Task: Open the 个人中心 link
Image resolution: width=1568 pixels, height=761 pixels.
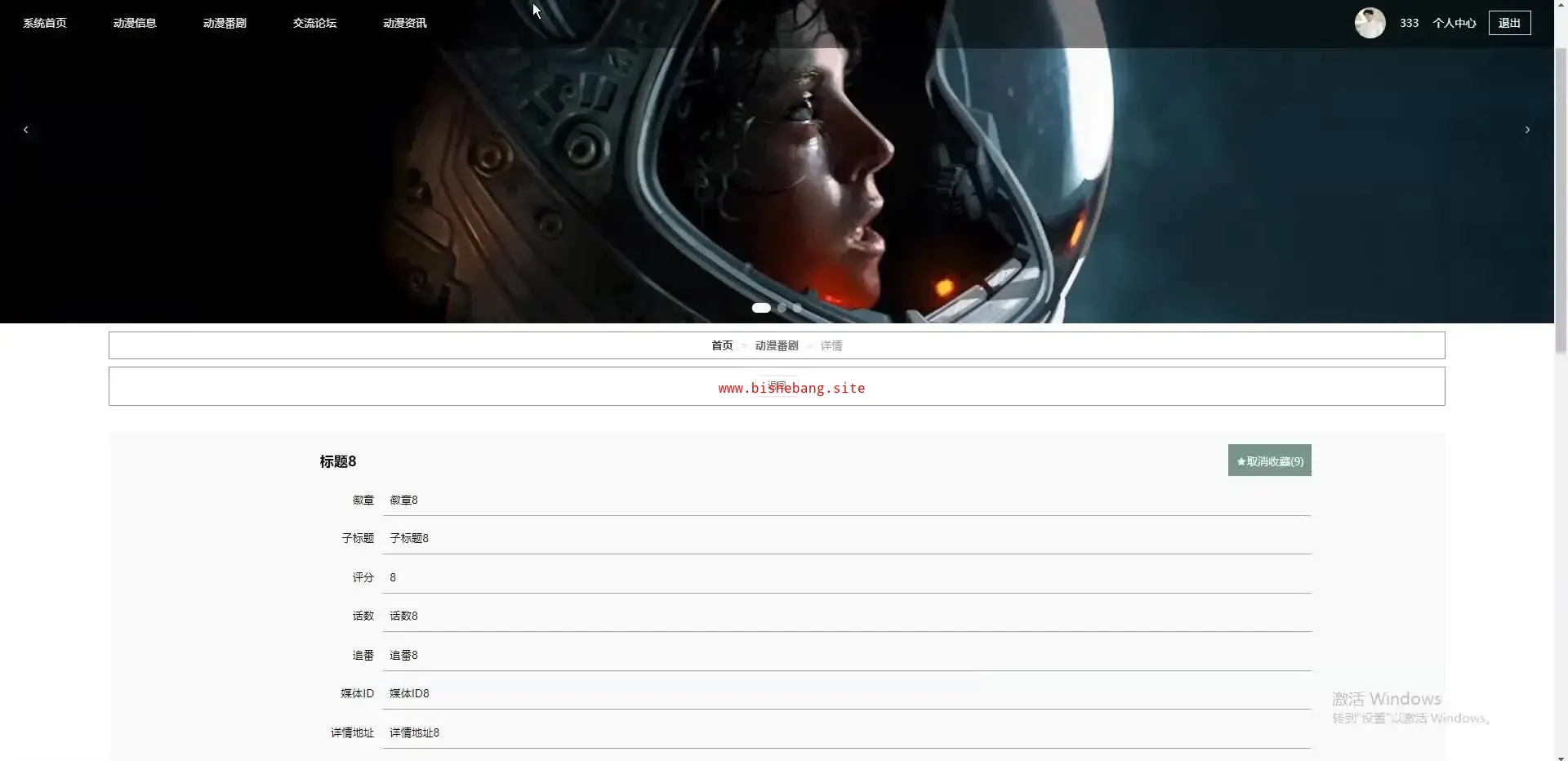Action: click(x=1454, y=23)
